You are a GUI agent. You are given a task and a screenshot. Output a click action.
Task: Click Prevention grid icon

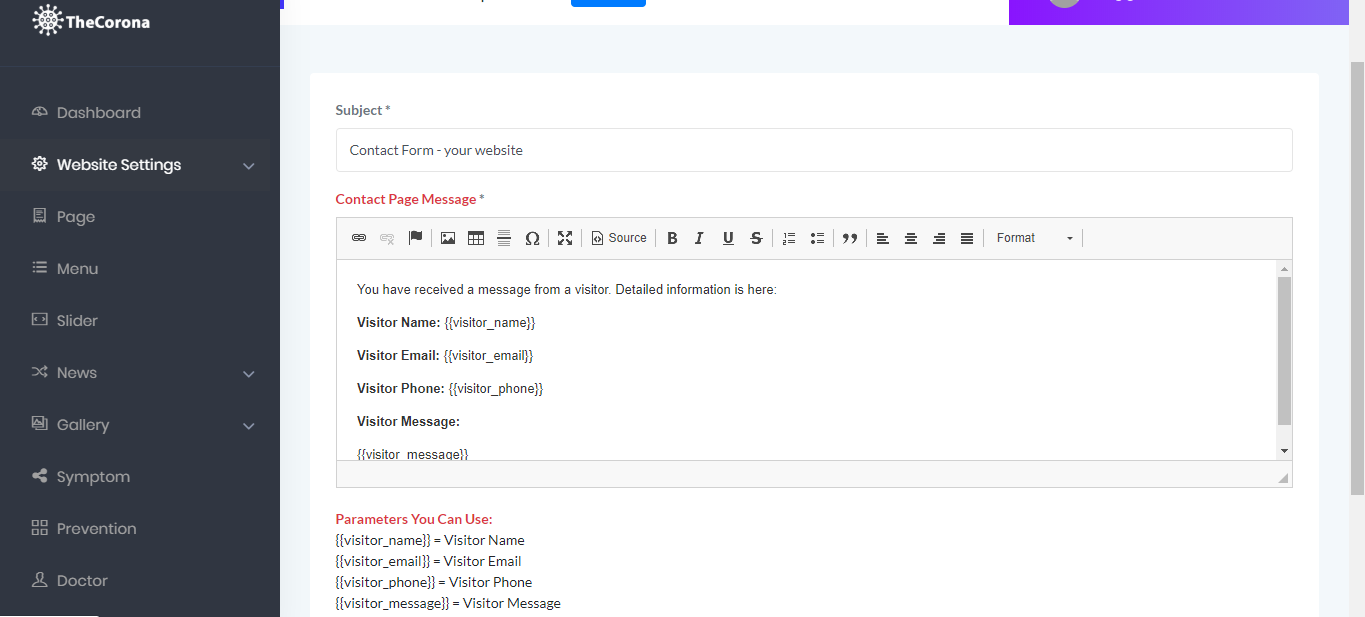point(40,528)
